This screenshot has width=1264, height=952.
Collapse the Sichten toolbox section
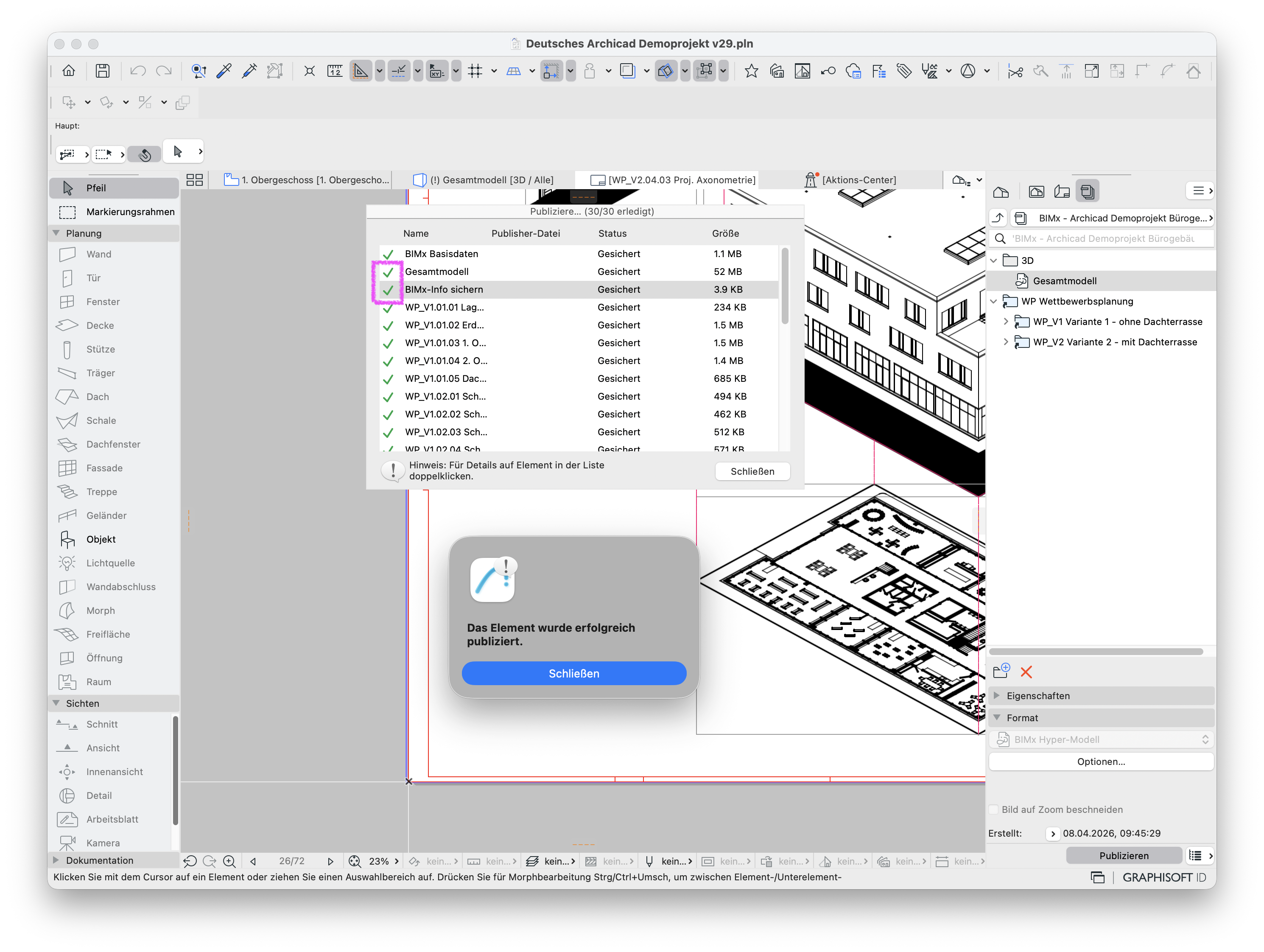point(56,703)
